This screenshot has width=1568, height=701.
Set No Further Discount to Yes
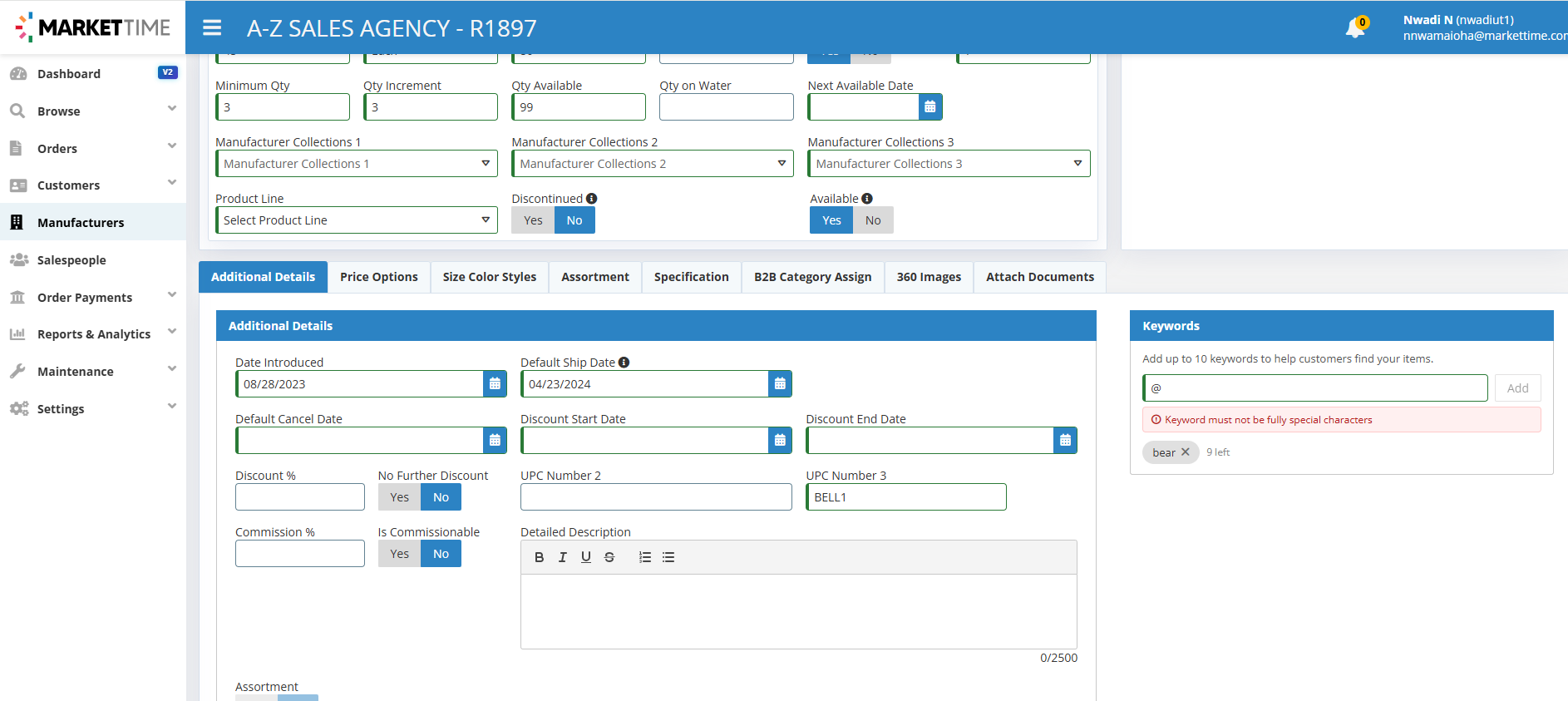399,497
